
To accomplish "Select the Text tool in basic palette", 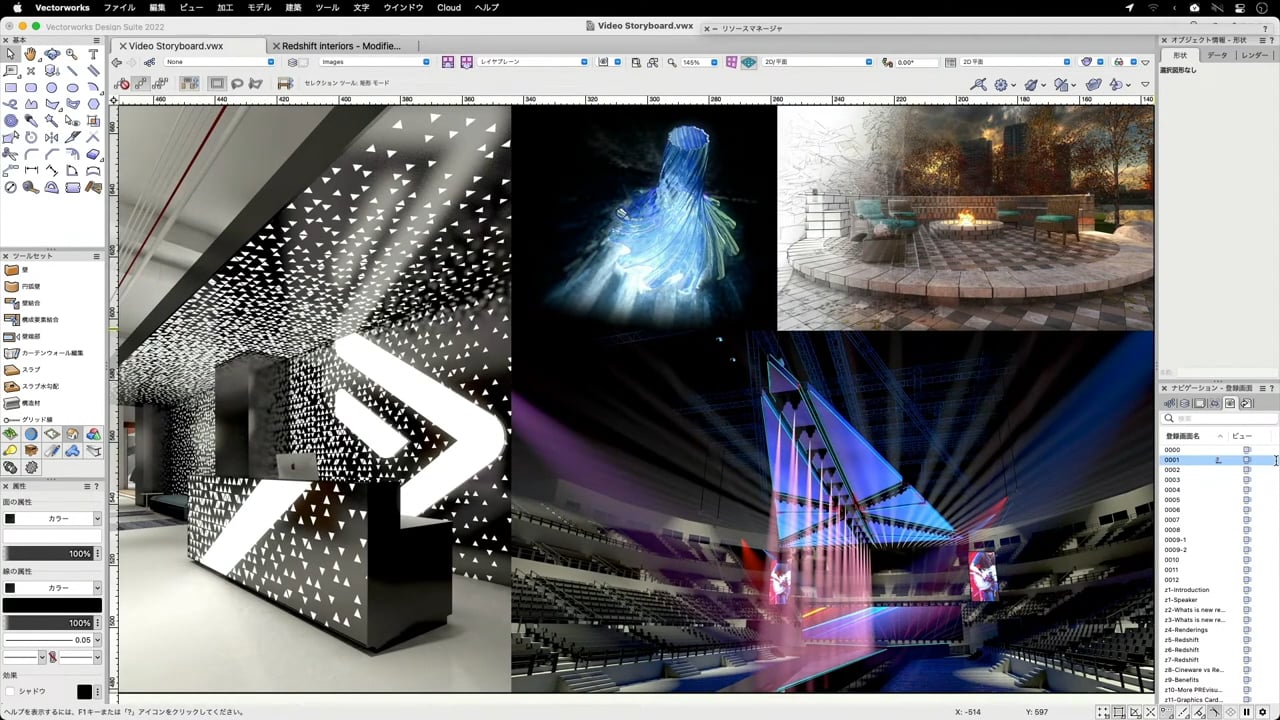I will [94, 54].
